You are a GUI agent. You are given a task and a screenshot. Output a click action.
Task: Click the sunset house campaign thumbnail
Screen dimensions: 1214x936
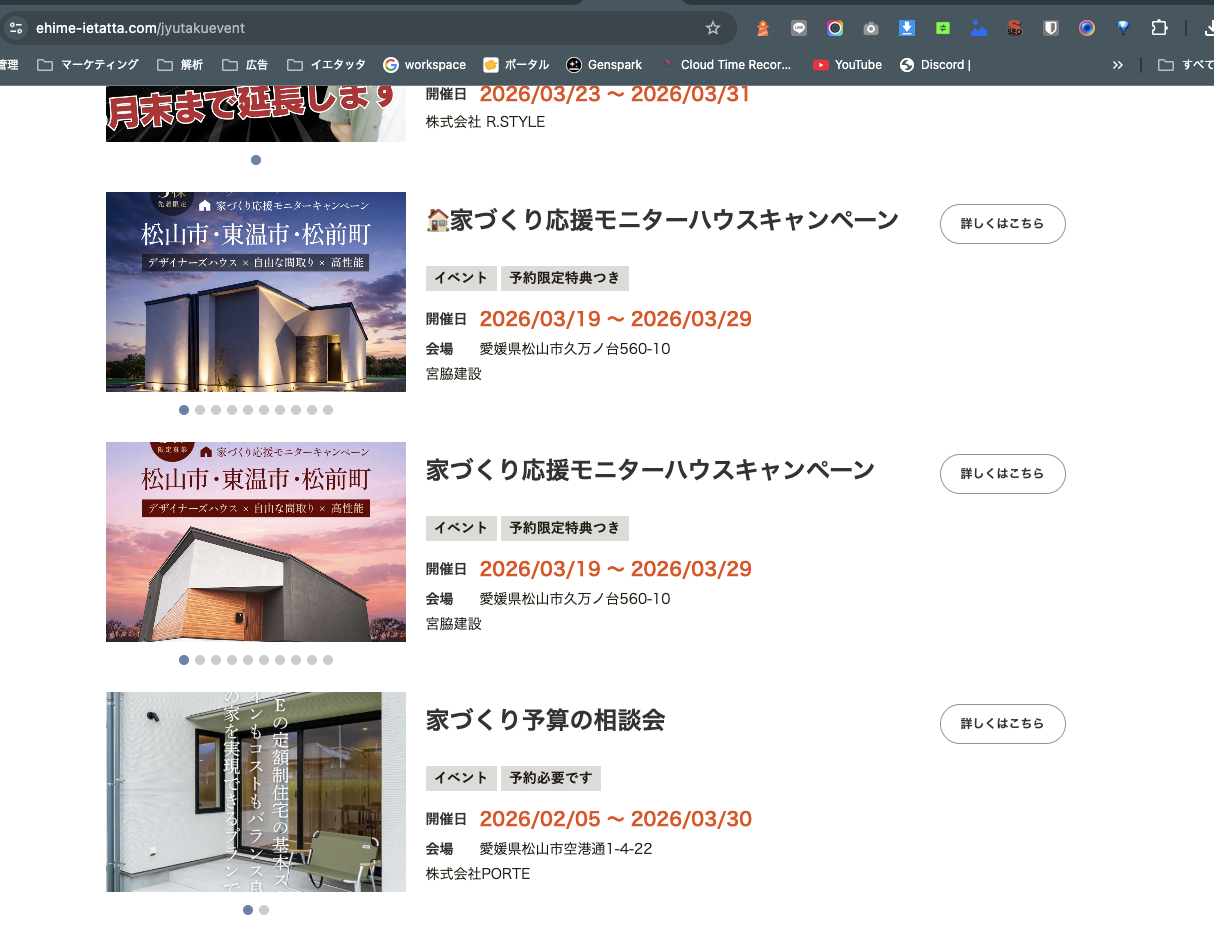256,542
